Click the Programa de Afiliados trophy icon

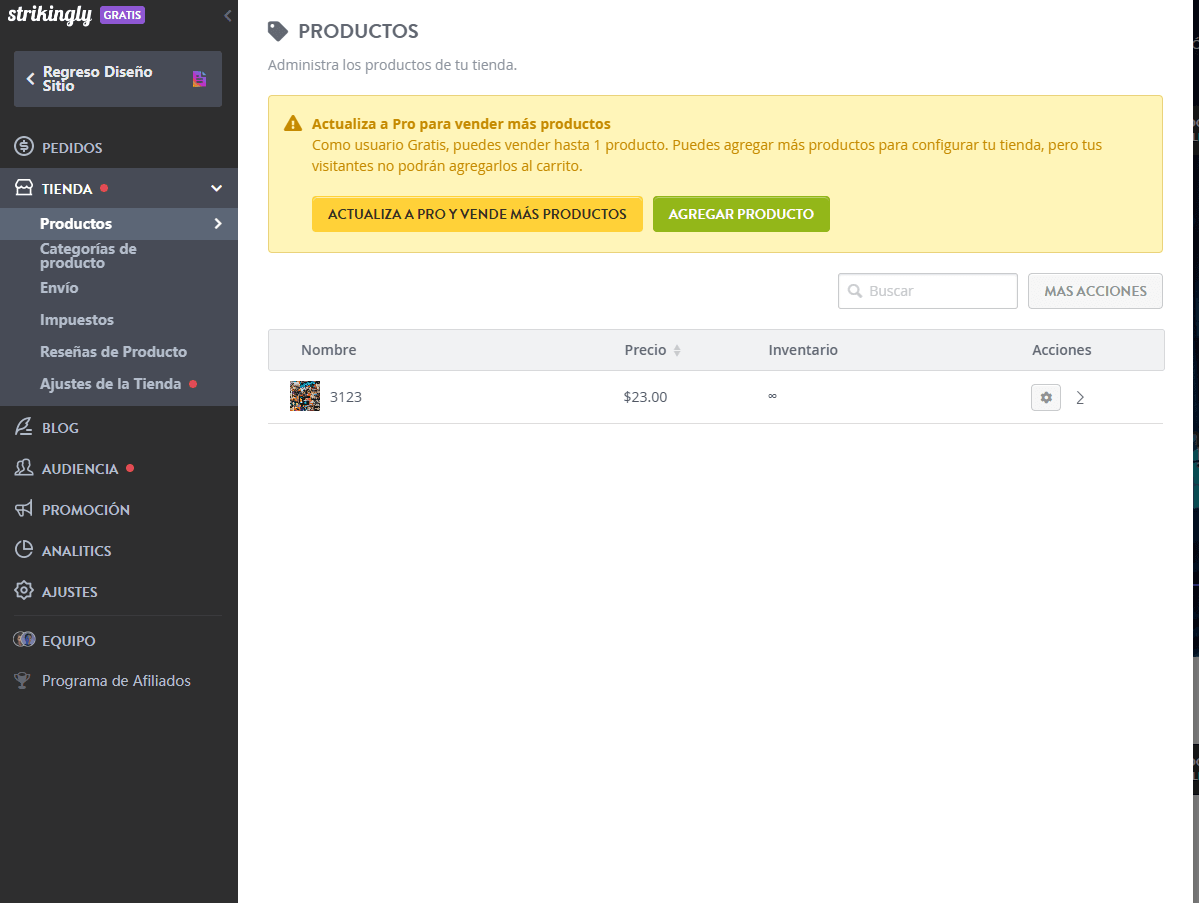pos(22,680)
